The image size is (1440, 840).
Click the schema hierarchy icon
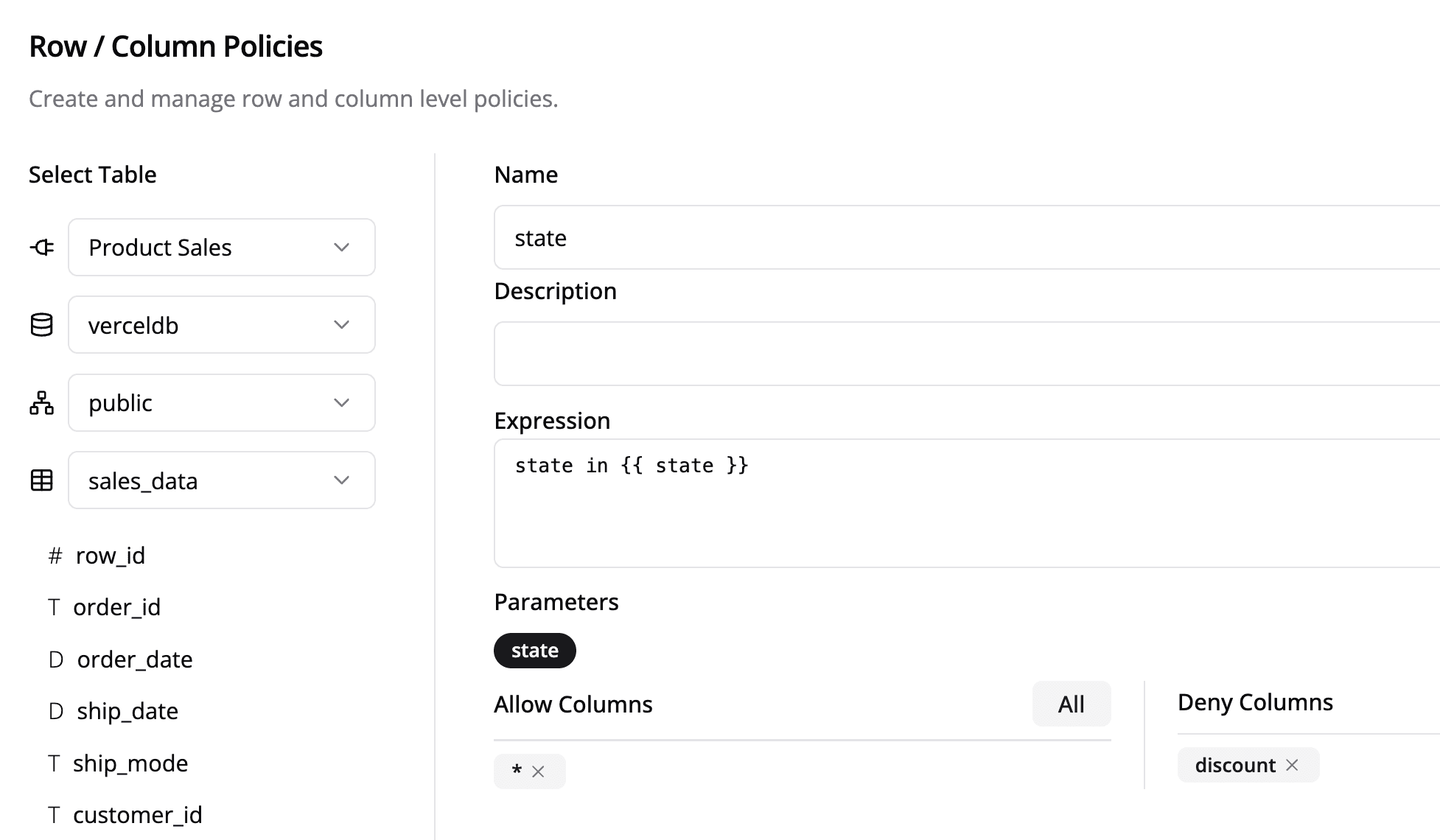(x=42, y=403)
